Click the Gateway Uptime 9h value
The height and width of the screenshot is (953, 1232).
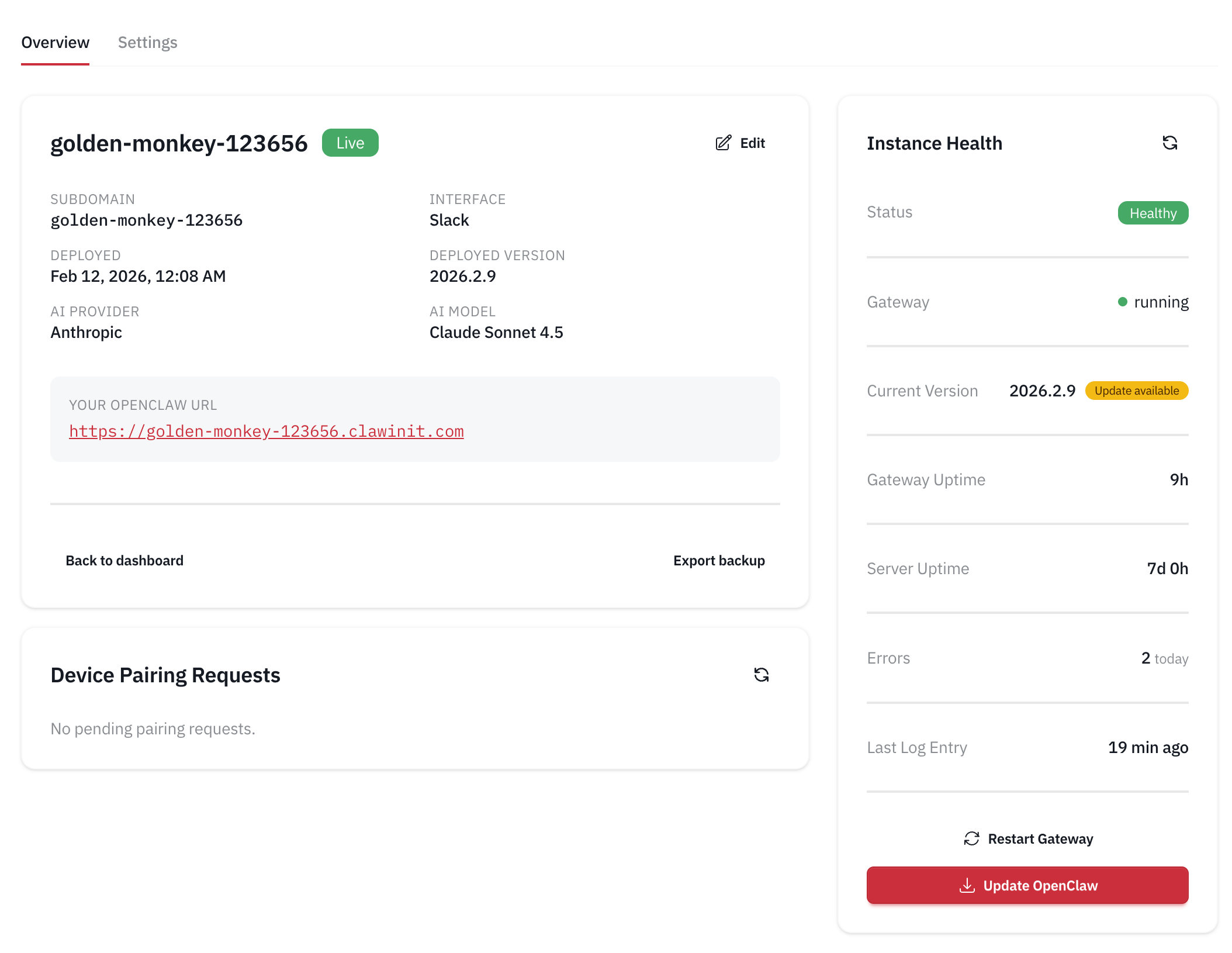point(1179,479)
